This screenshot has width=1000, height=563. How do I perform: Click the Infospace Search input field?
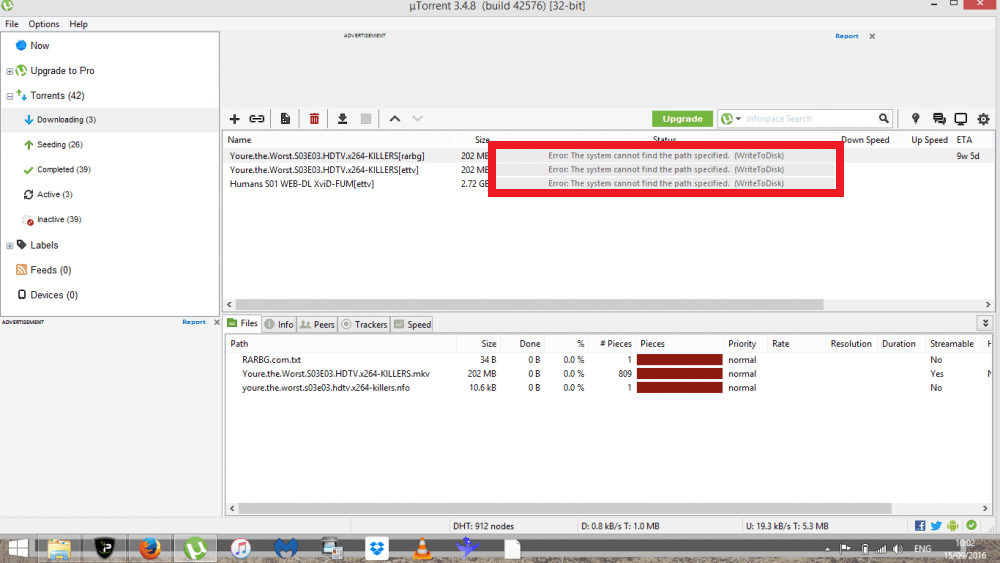[x=810, y=119]
